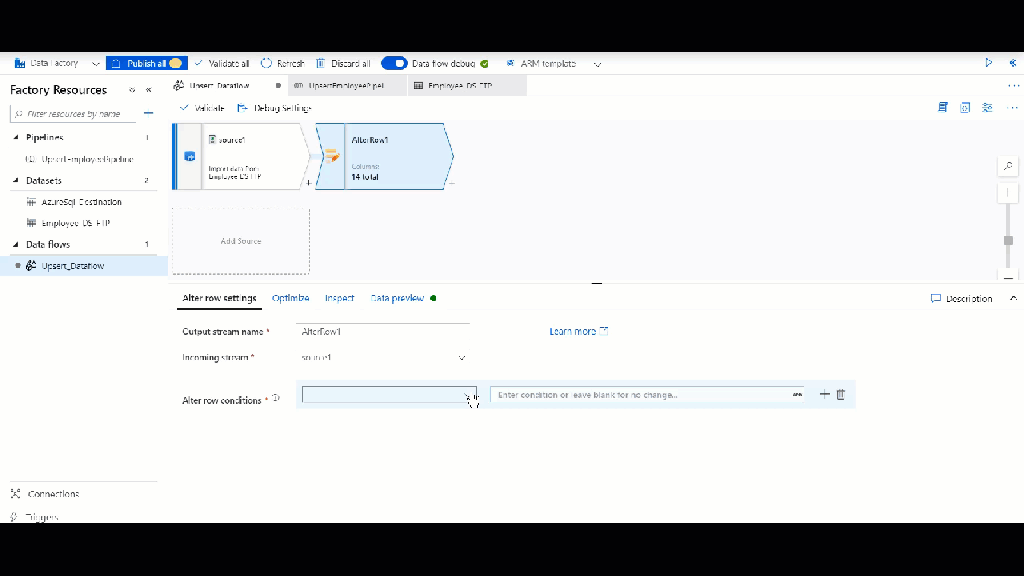
Task: Edit the Output stream name field
Action: click(x=383, y=332)
